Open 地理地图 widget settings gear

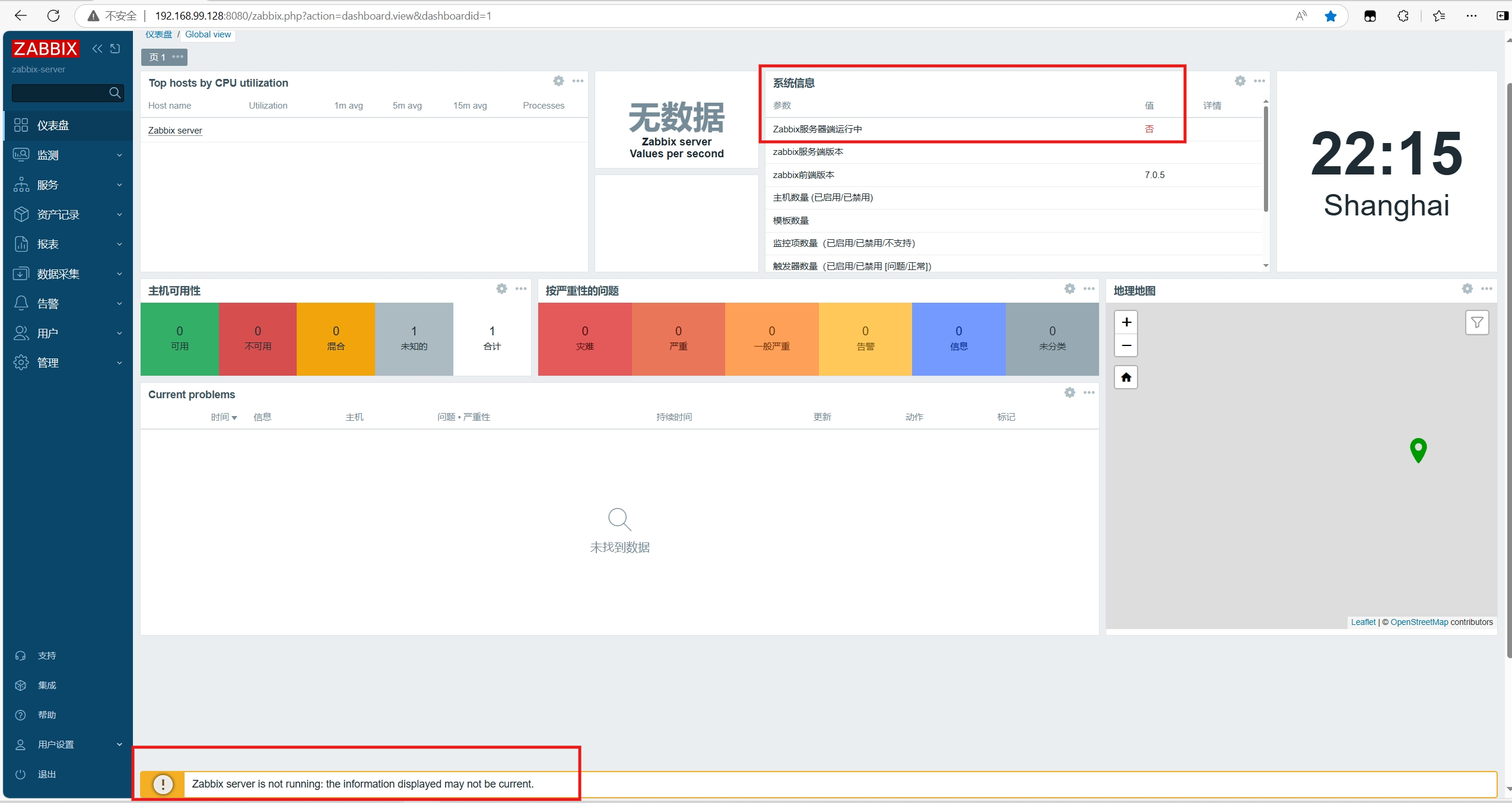point(1467,288)
